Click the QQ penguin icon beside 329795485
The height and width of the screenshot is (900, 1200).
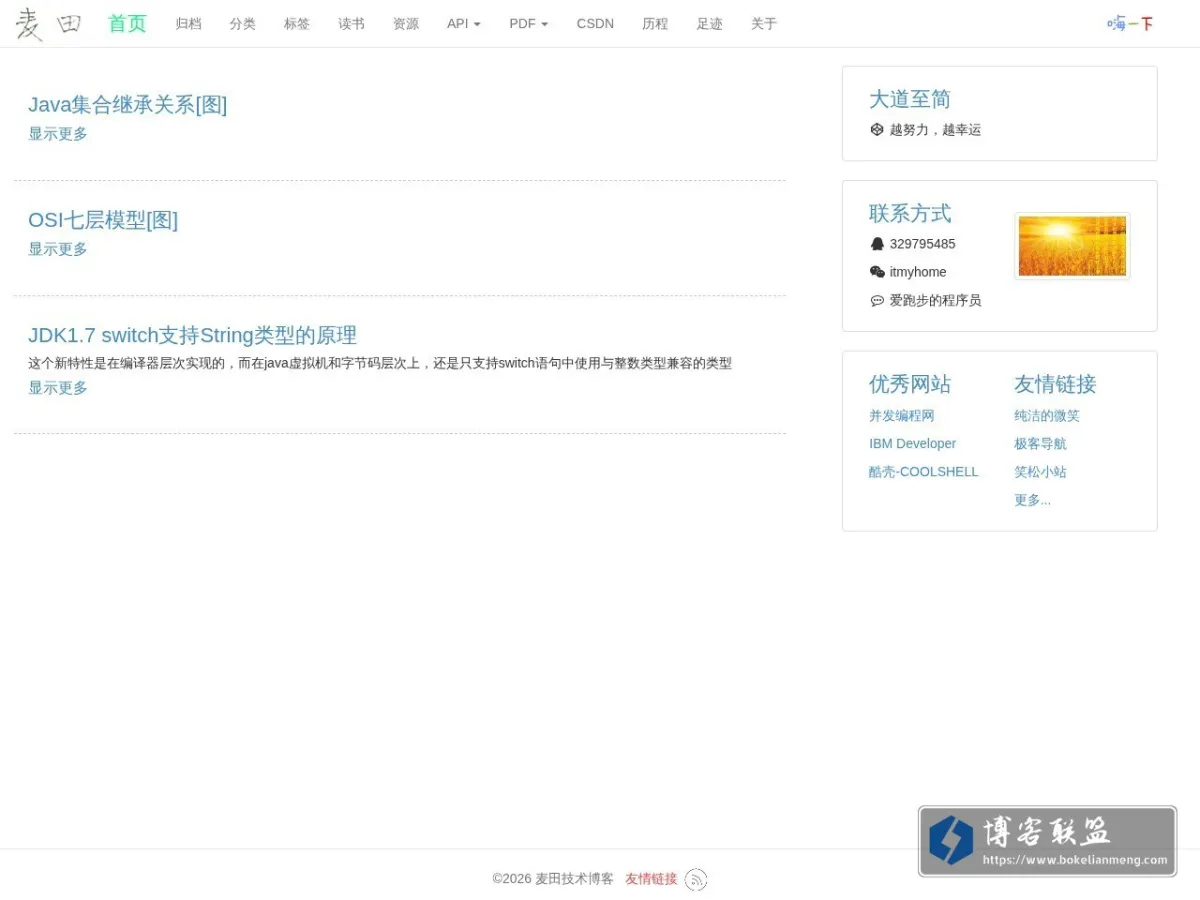[877, 244]
